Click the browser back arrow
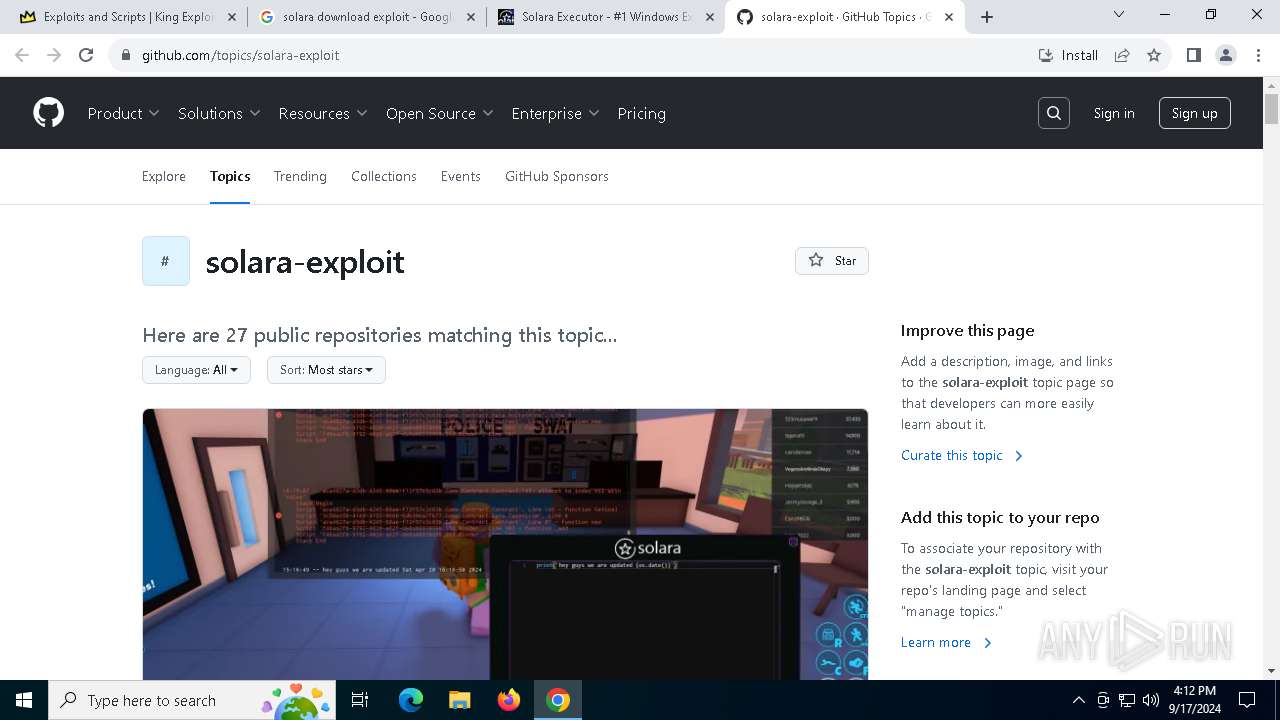Viewport: 1280px width, 720px height. 22,55
